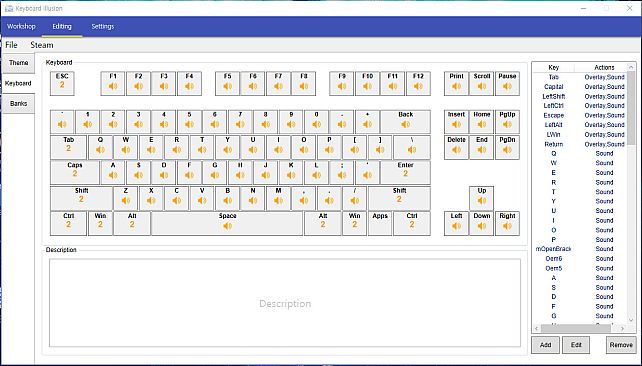Switch to the Editing tab
Screen dimensions: 642x366
pos(62,26)
